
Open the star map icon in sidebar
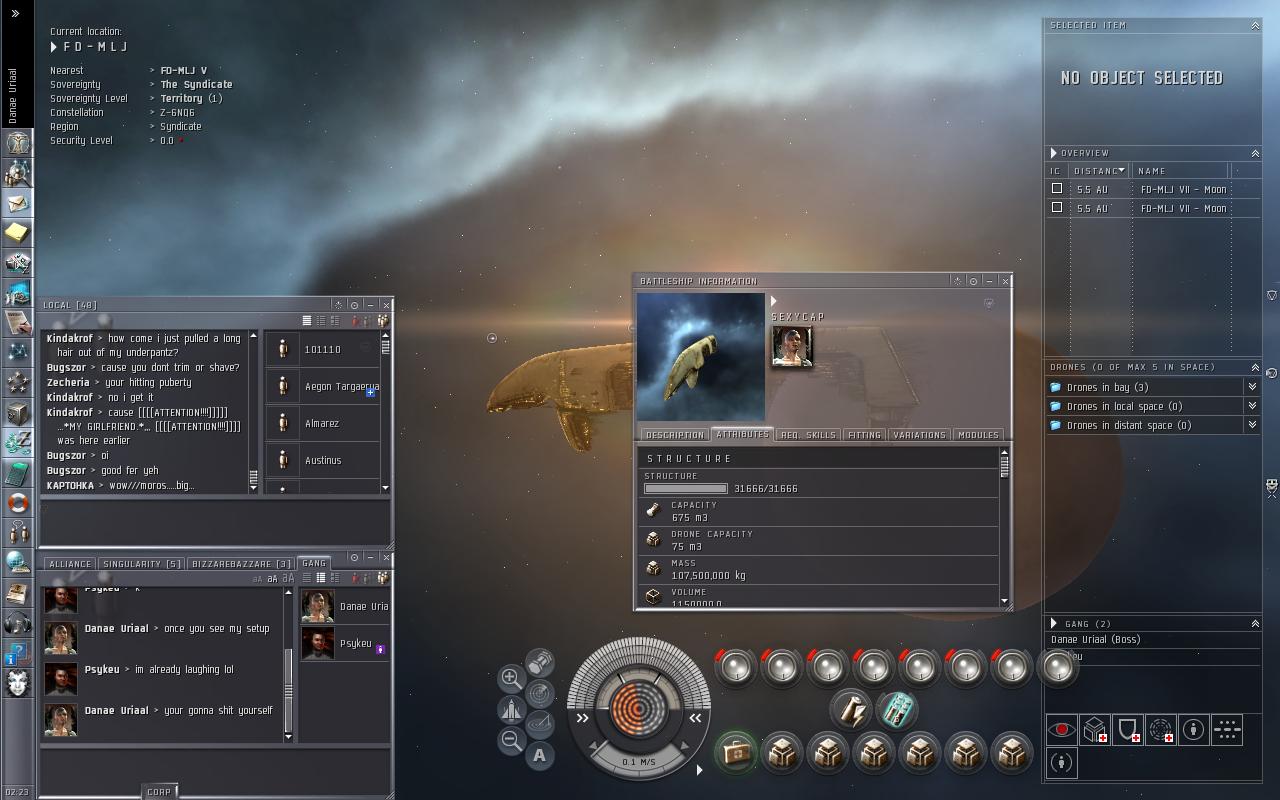18,353
